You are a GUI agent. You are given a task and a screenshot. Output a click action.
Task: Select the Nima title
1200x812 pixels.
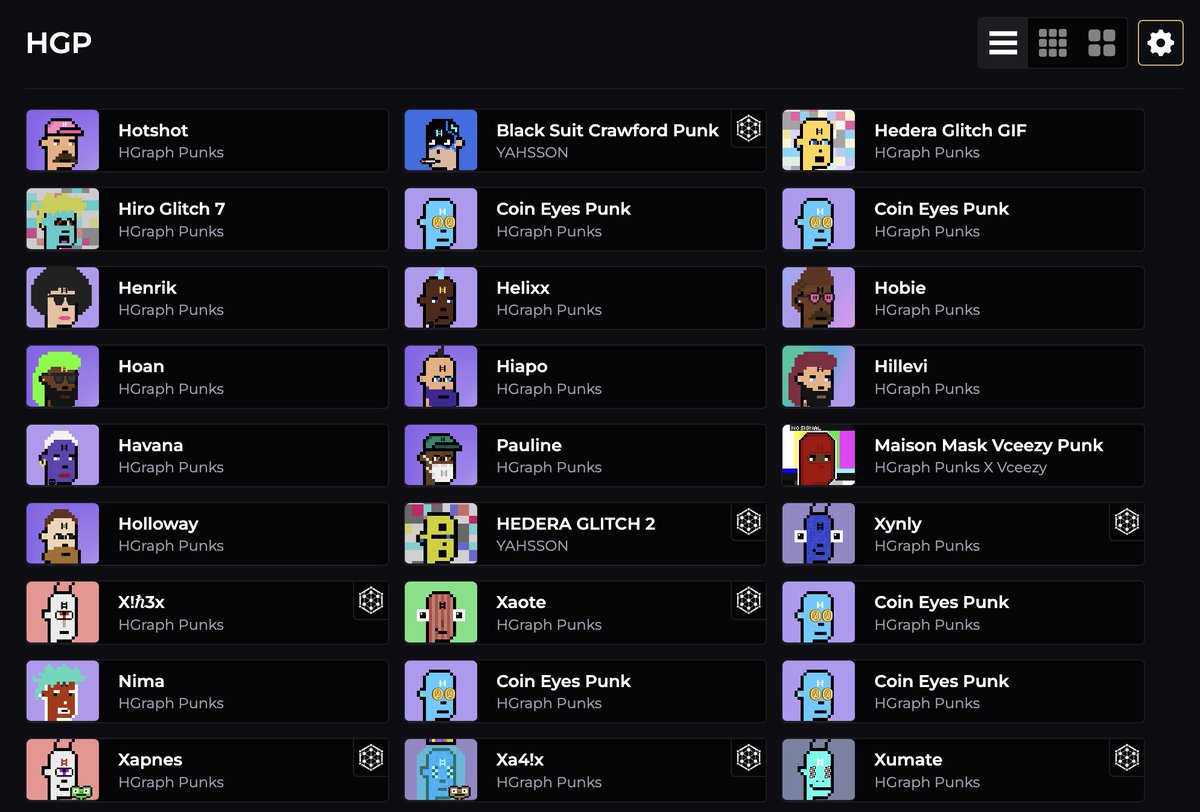141,681
